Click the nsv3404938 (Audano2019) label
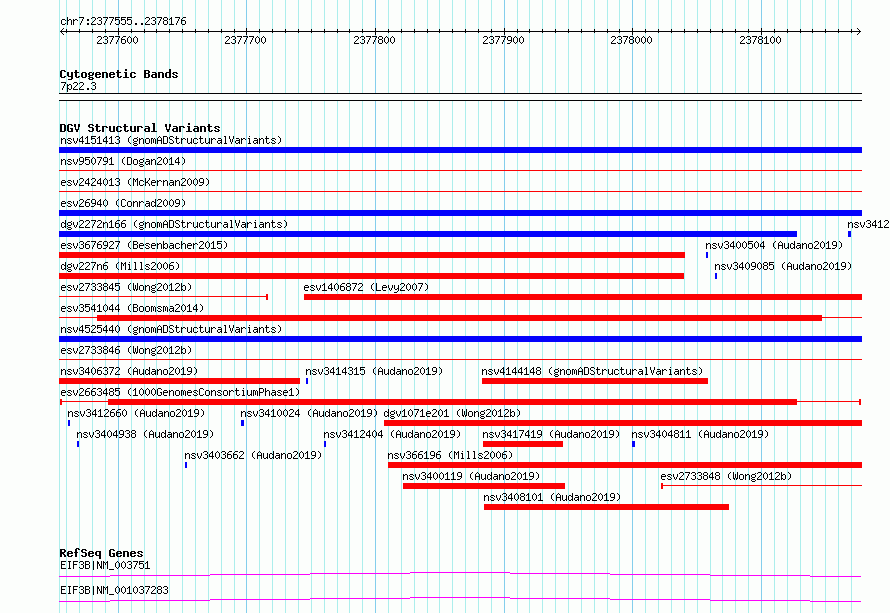The height and width of the screenshot is (613, 890). point(145,434)
